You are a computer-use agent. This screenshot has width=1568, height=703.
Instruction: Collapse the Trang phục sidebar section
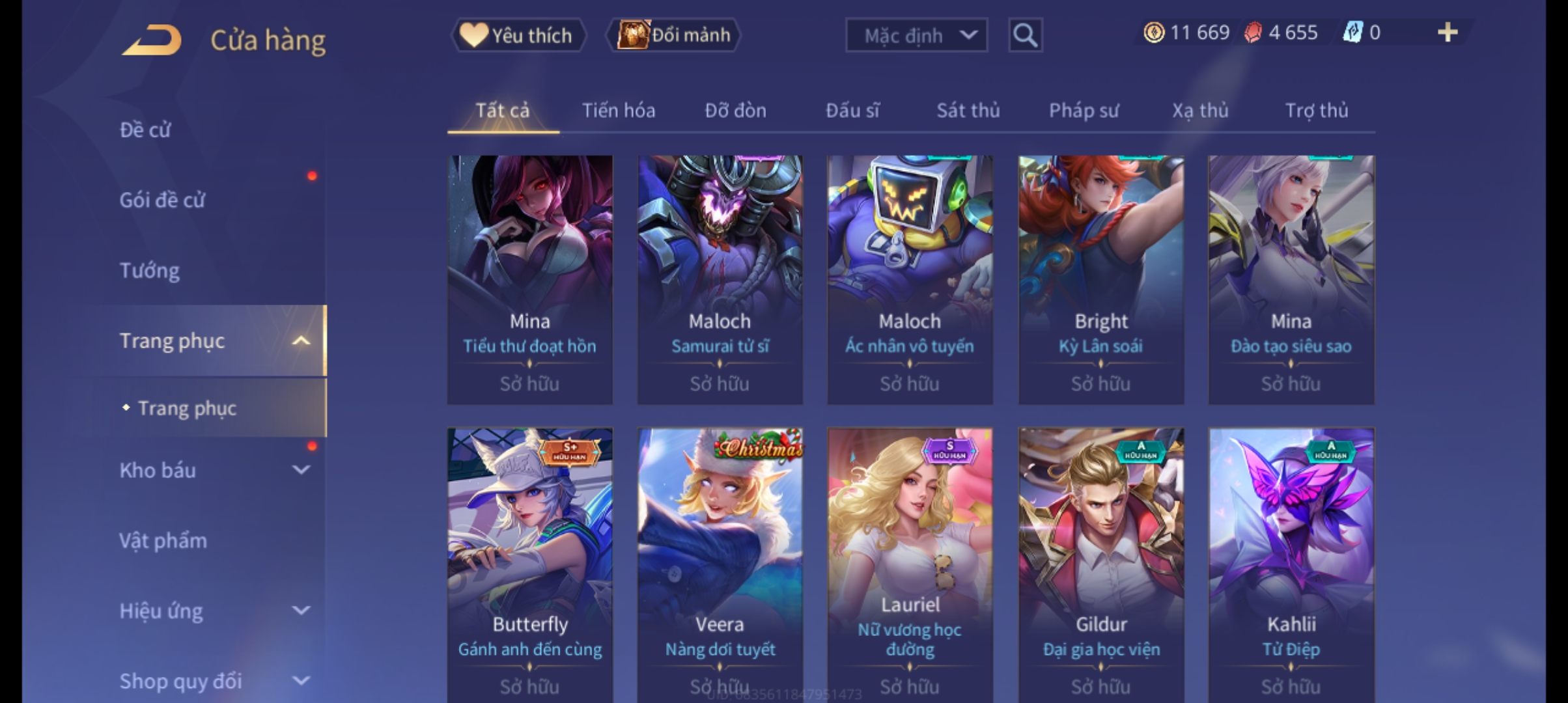301,340
